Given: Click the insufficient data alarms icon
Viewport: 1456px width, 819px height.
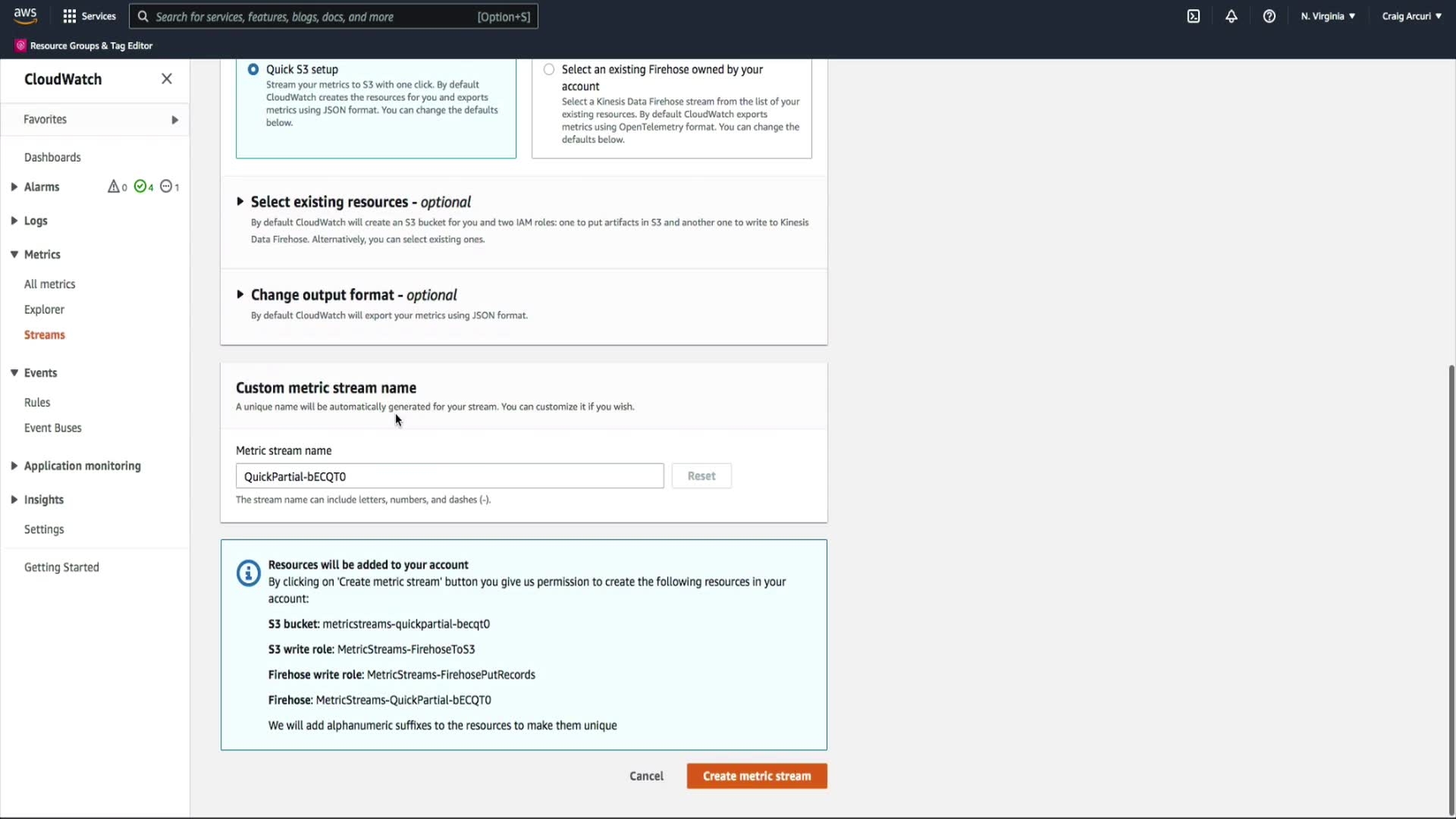Looking at the screenshot, I should (166, 187).
